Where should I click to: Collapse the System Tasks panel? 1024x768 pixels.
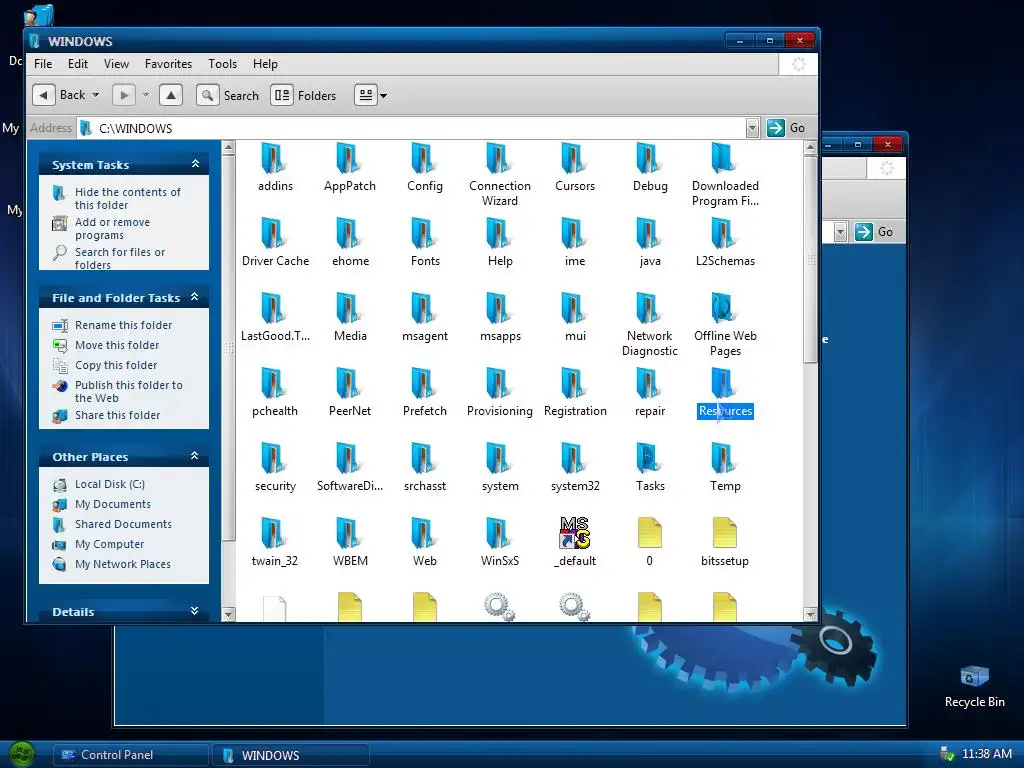(x=195, y=164)
